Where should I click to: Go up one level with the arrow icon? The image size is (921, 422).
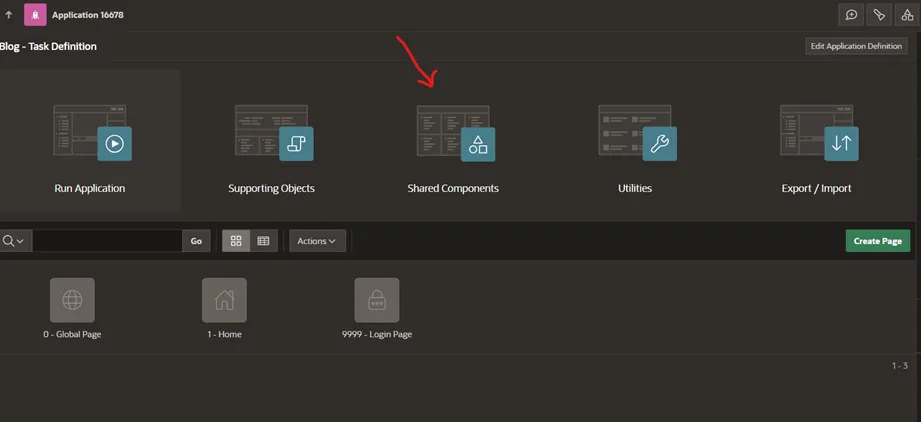point(8,15)
